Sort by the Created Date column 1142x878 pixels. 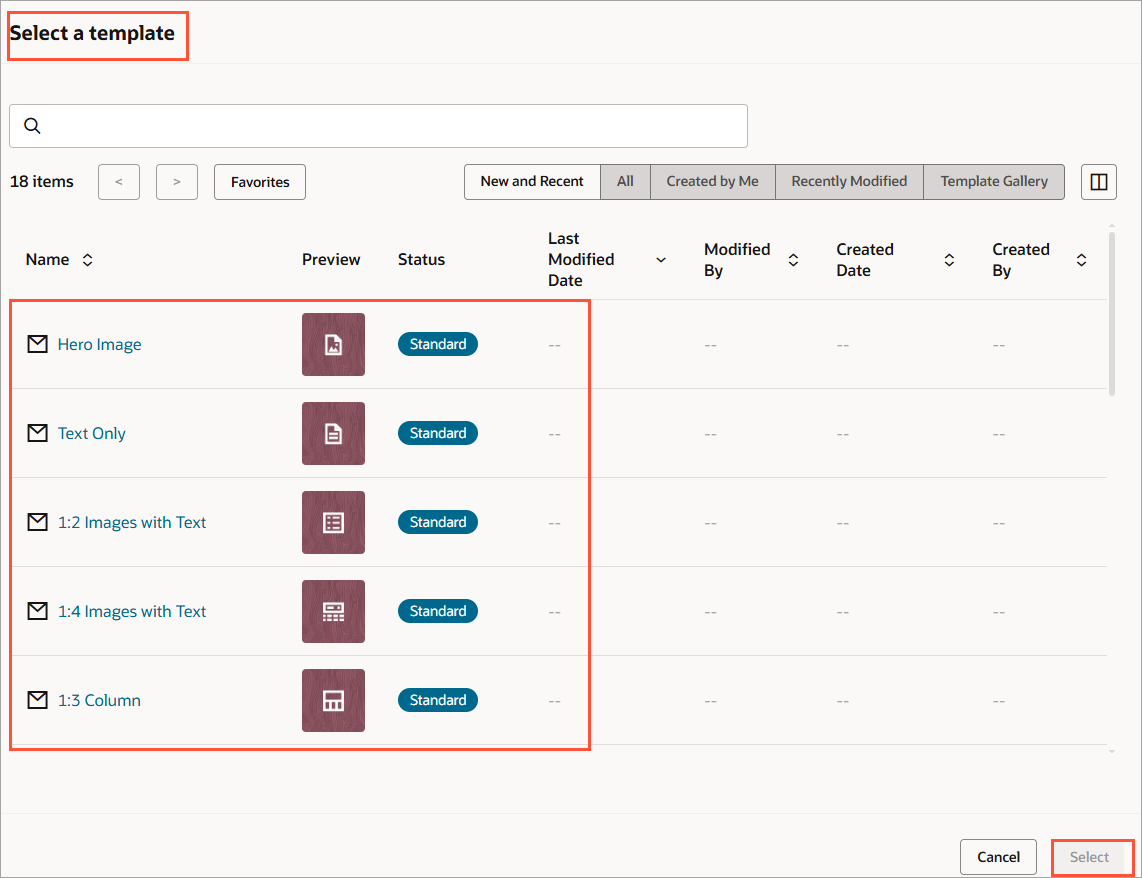pos(949,260)
